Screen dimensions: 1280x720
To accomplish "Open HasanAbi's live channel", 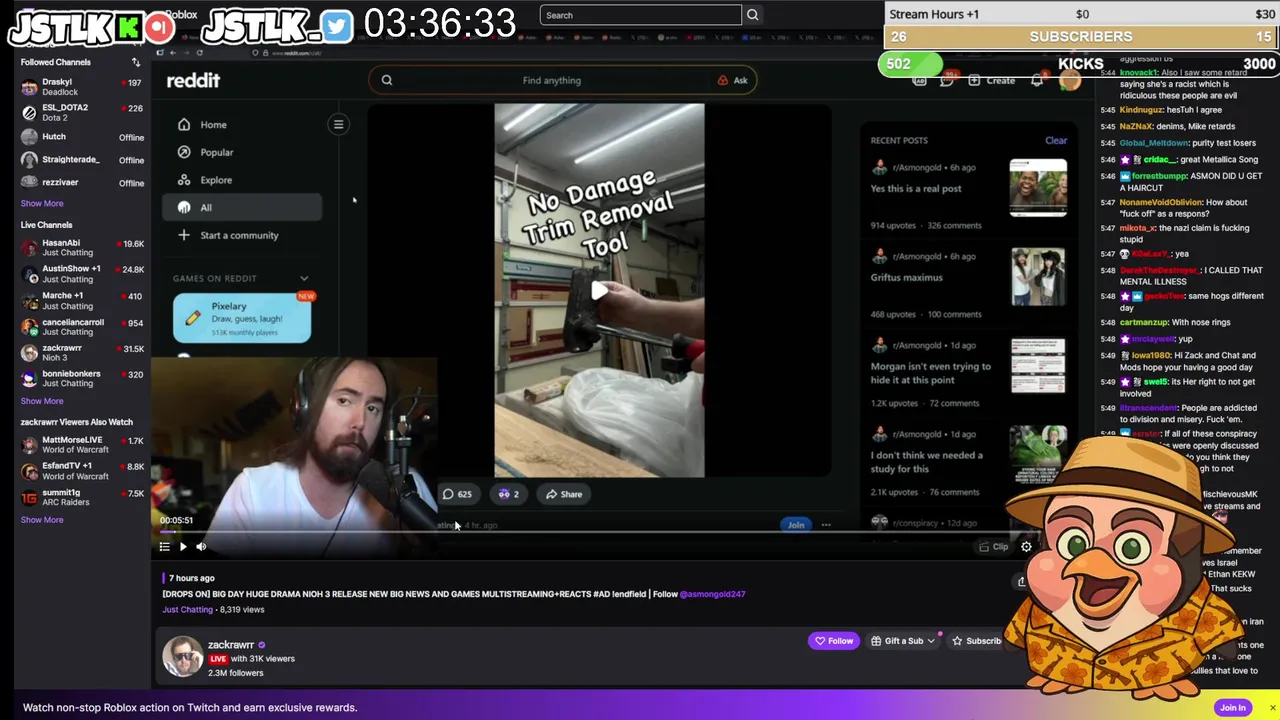I will 82,248.
